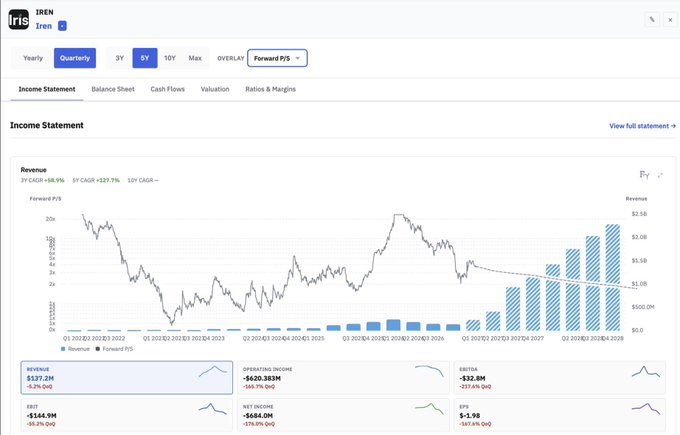
Task: Select the Net Income -$684.0M card
Action: [343, 415]
